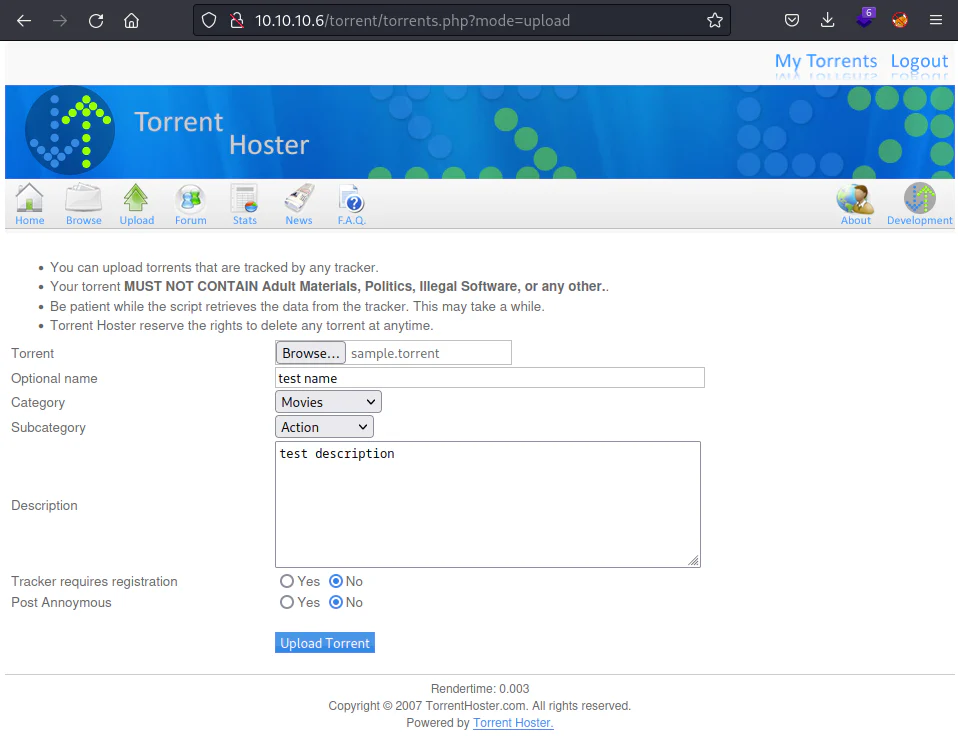This screenshot has width=958, height=736.
Task: Click the browser forward arrow
Action: coord(60,21)
